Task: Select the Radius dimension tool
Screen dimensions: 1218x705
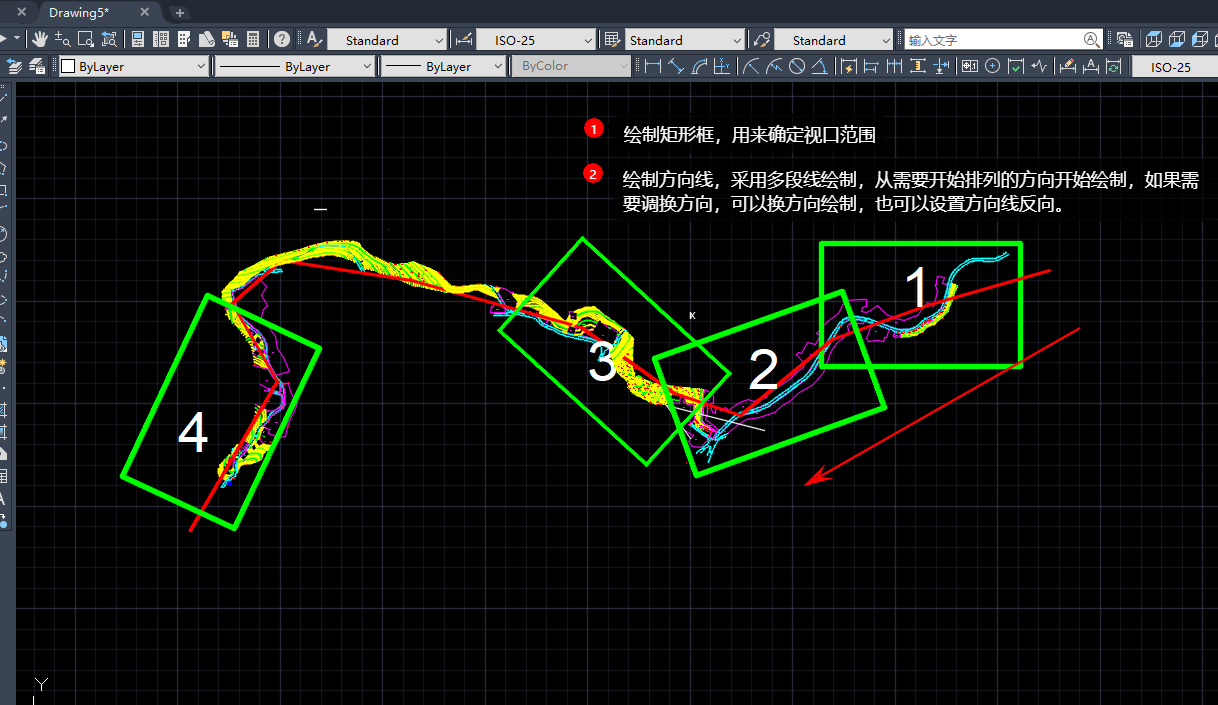Action: pyautogui.click(x=751, y=66)
